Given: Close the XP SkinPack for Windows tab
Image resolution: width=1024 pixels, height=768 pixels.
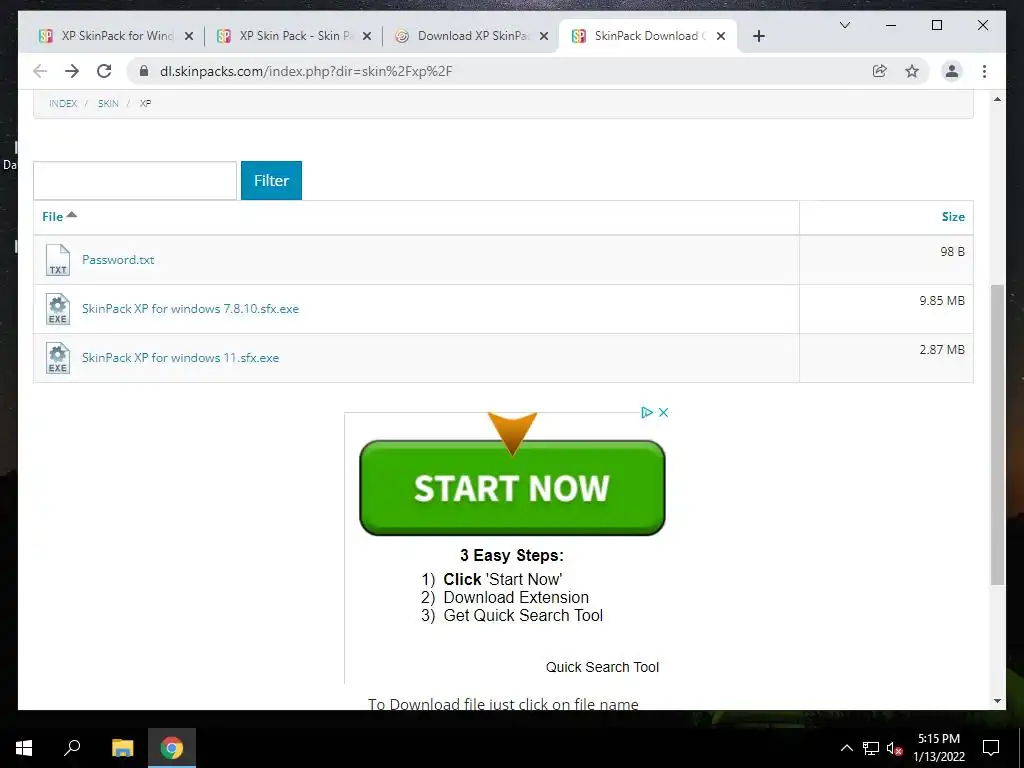Looking at the screenshot, I should click(189, 36).
